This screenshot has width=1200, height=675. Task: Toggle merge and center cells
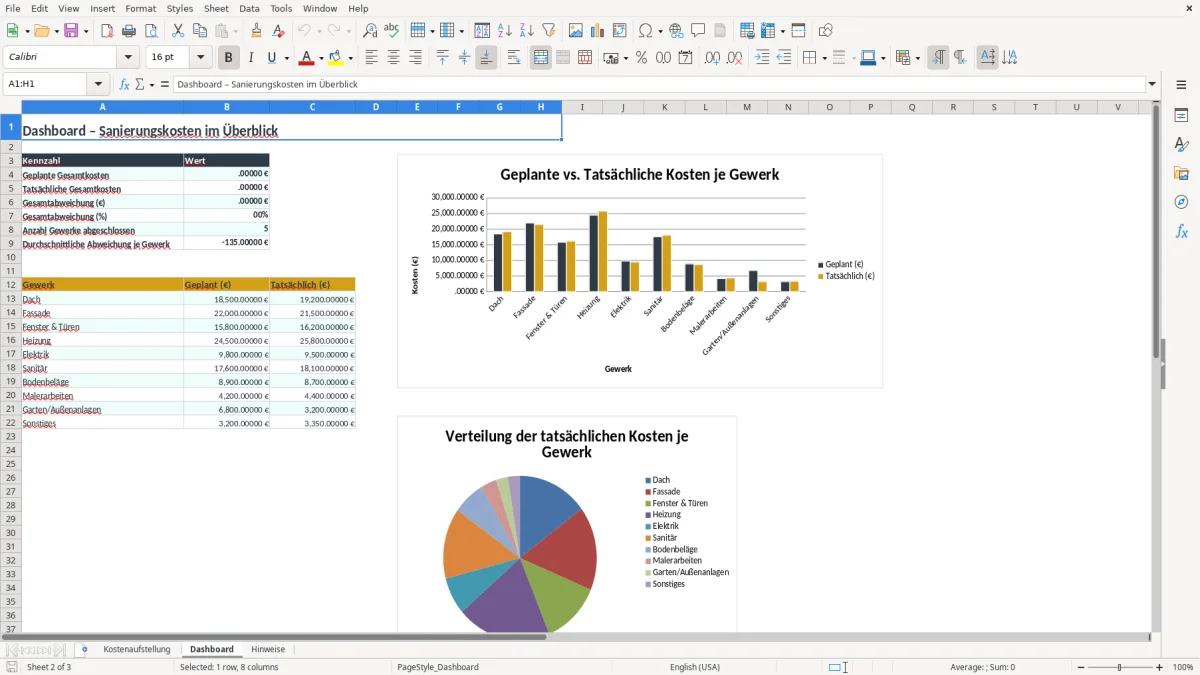541,58
